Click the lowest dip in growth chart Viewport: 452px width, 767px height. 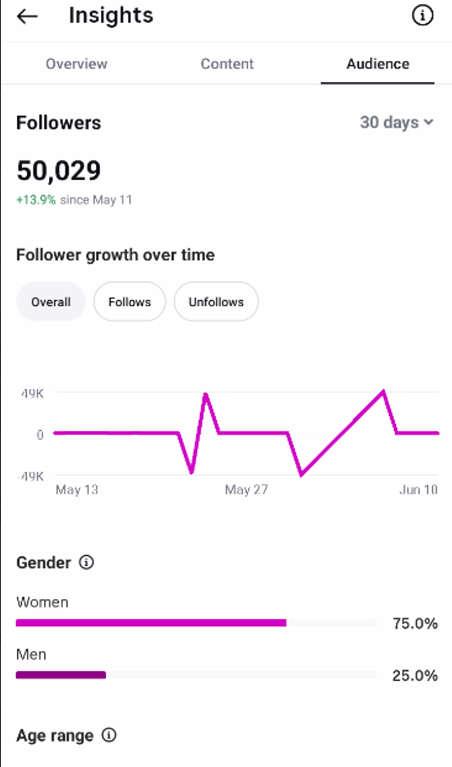[x=301, y=474]
